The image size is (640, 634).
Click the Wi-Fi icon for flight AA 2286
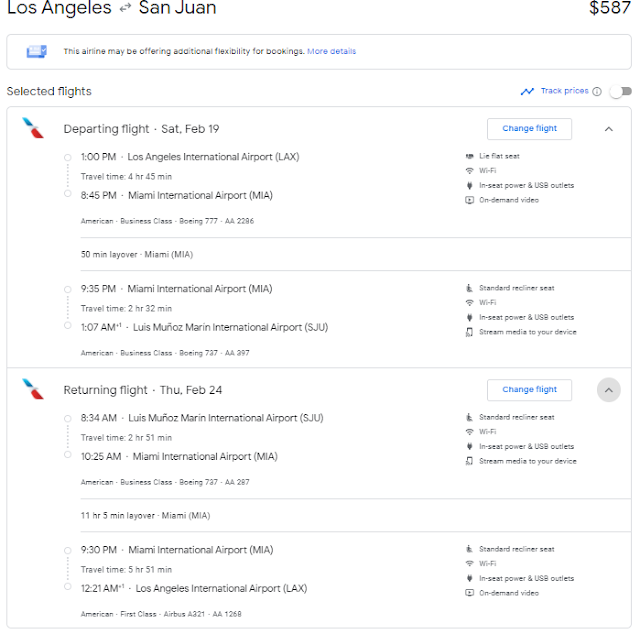[469, 171]
